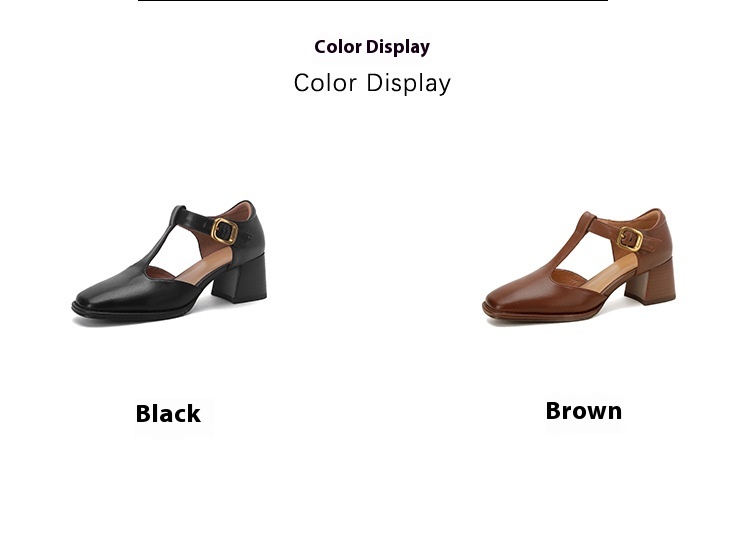Select the black T-strap shoe image
This screenshot has height=533, width=746.
169,264
